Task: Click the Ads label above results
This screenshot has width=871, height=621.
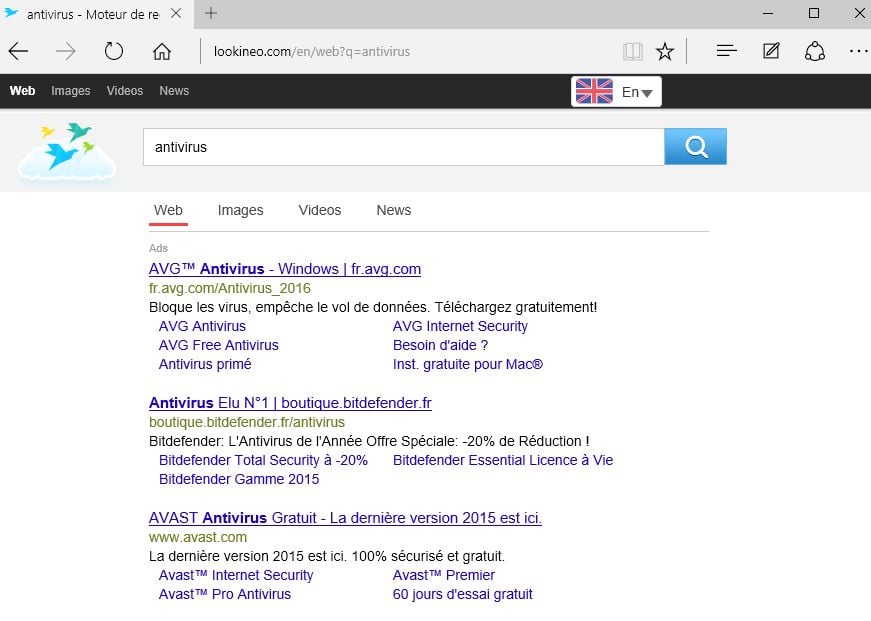Action: click(158, 248)
